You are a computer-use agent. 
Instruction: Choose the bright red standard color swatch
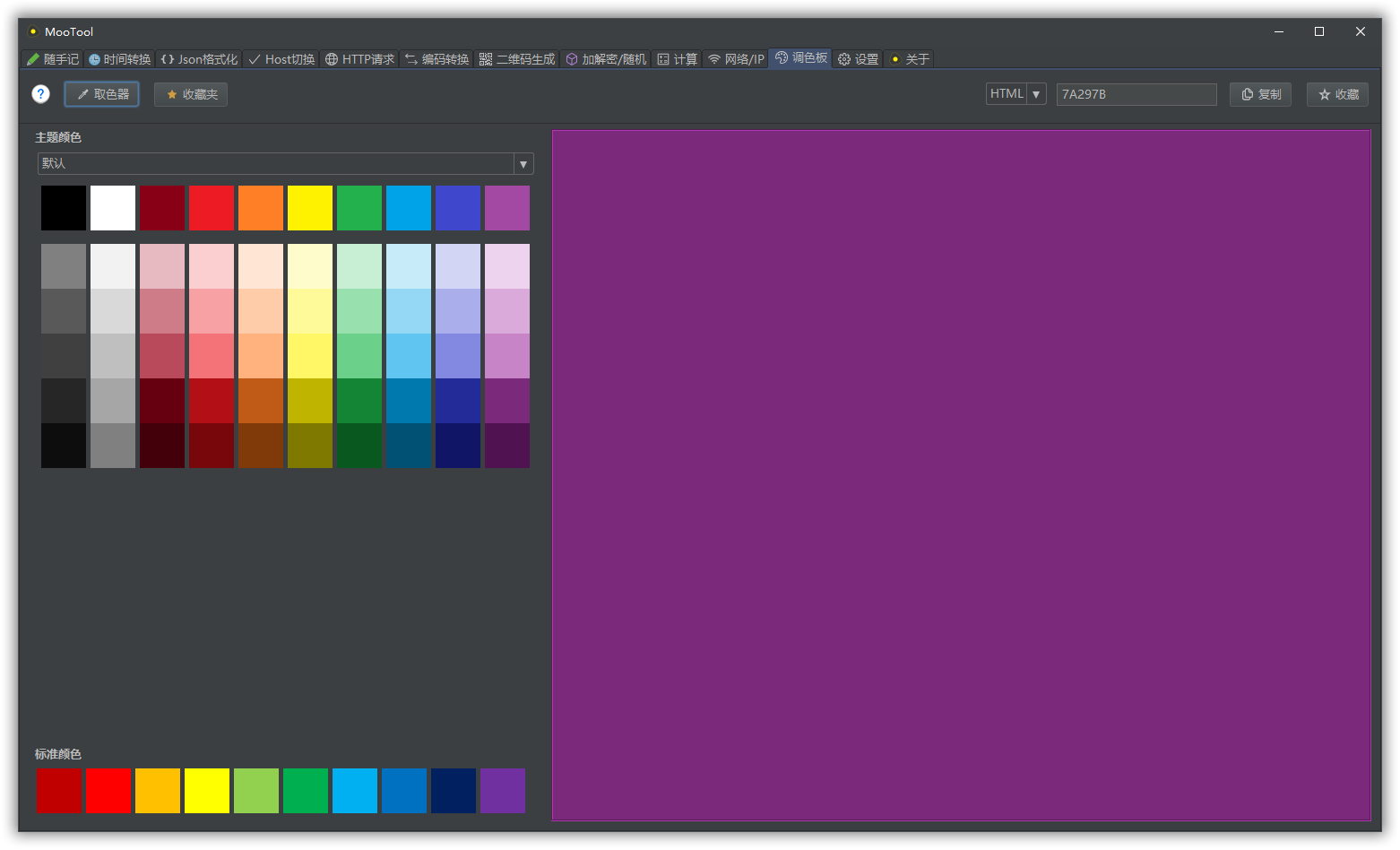click(x=108, y=791)
